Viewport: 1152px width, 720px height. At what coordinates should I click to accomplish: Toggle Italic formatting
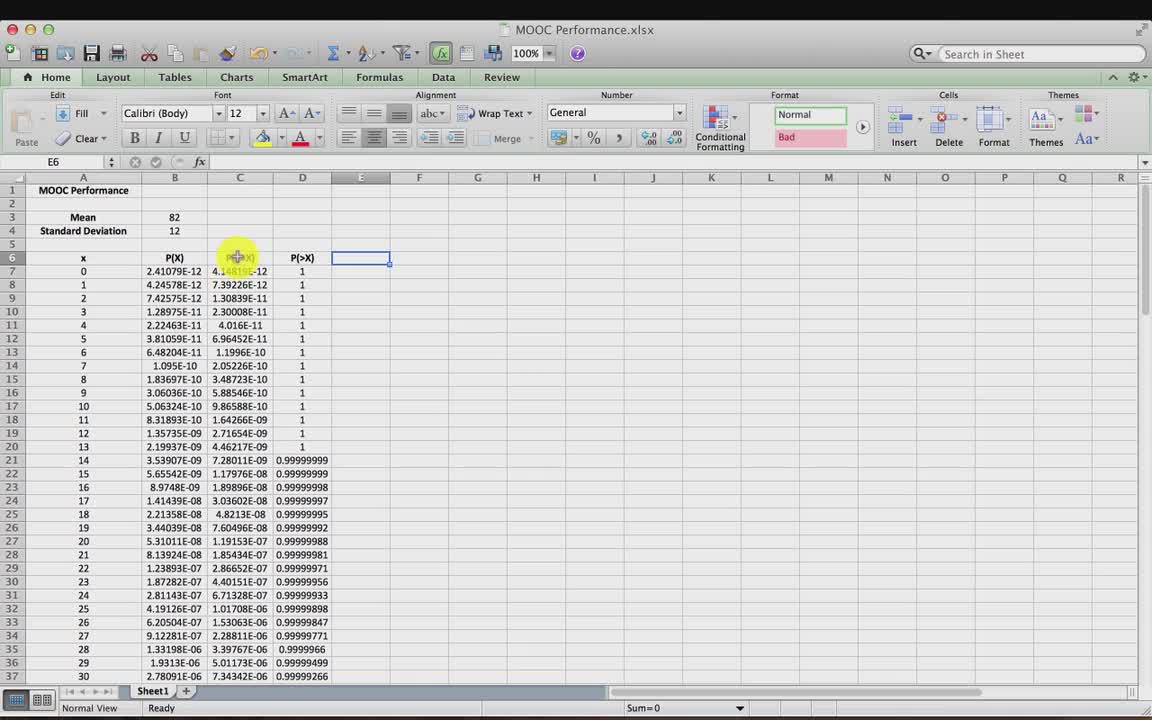point(158,139)
